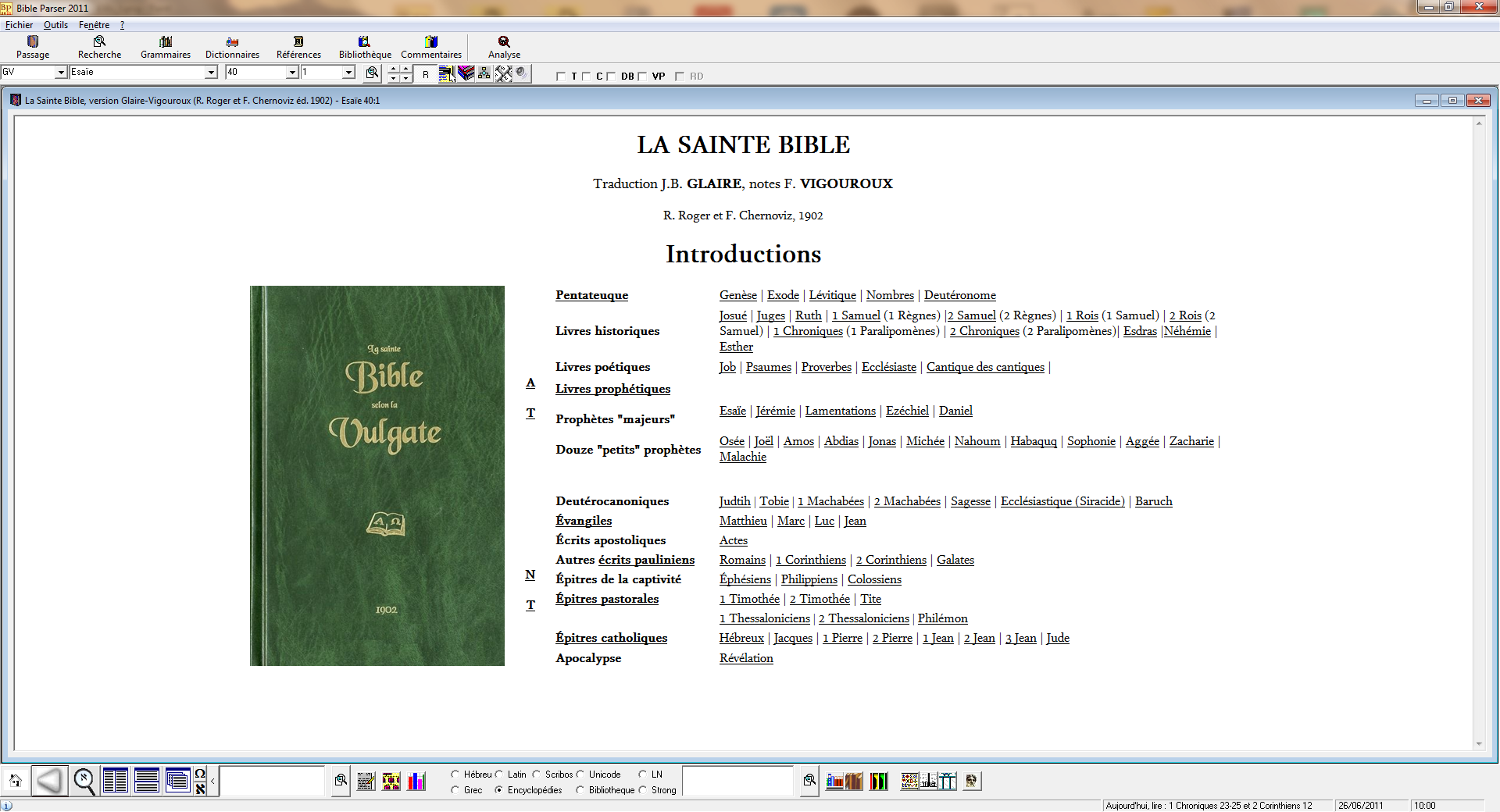Click the colorful bar chart icon at the bottom

click(x=416, y=782)
